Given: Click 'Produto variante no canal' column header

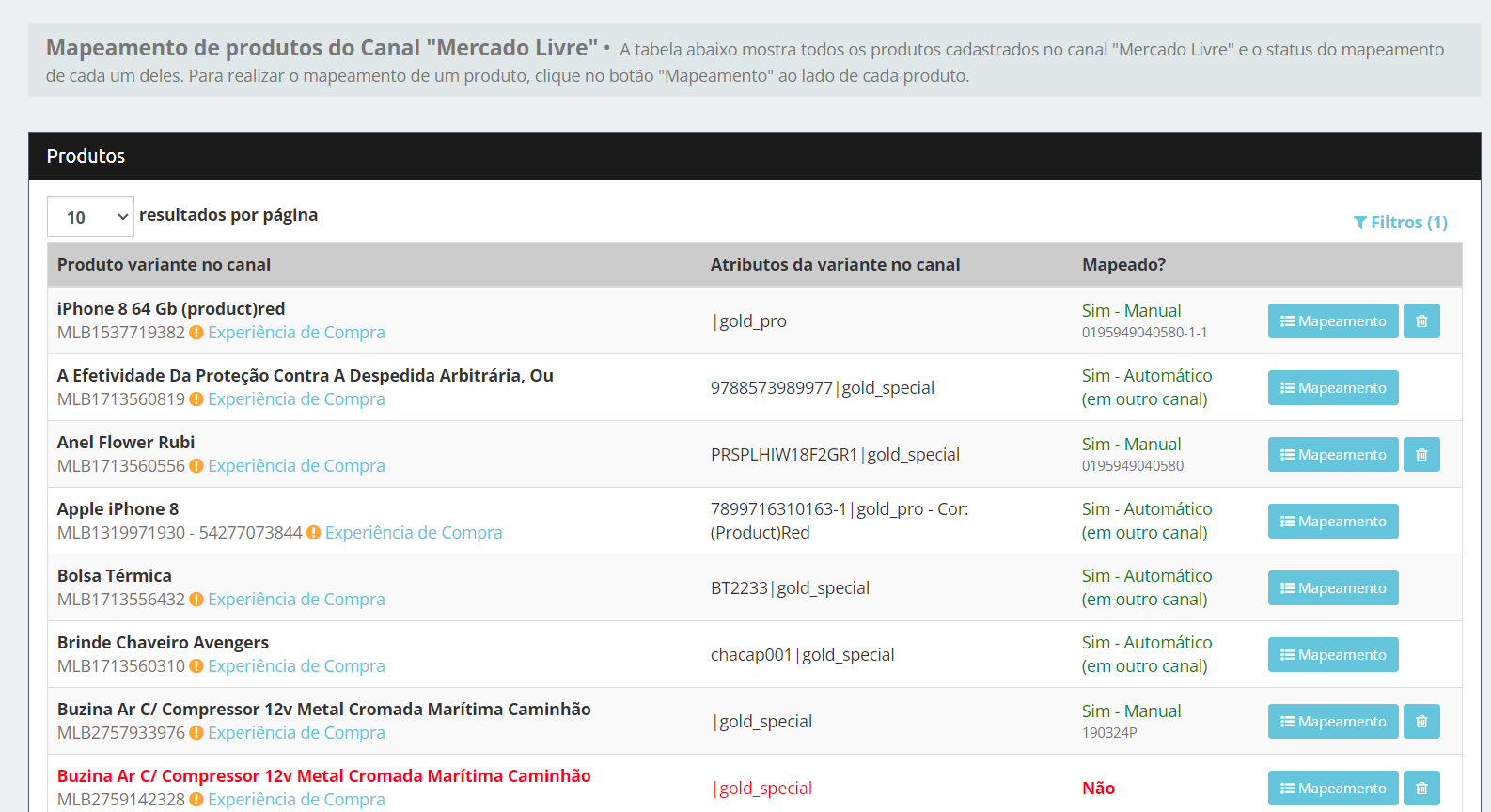Looking at the screenshot, I should coord(164,265).
